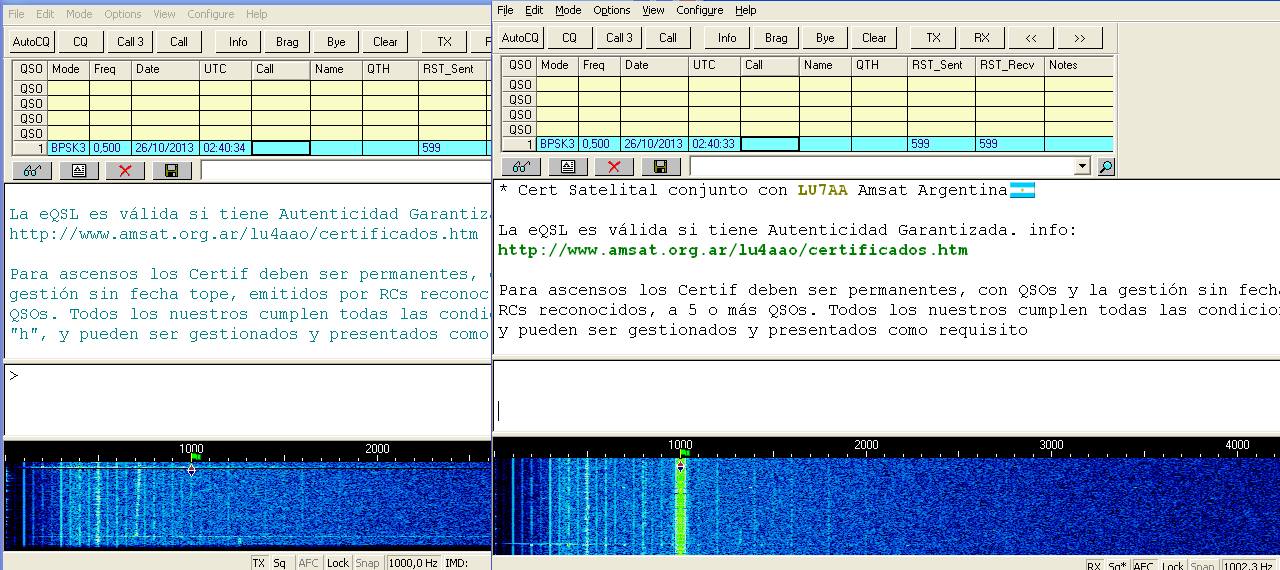Click the floppy disk save icon in left window

(x=171, y=171)
